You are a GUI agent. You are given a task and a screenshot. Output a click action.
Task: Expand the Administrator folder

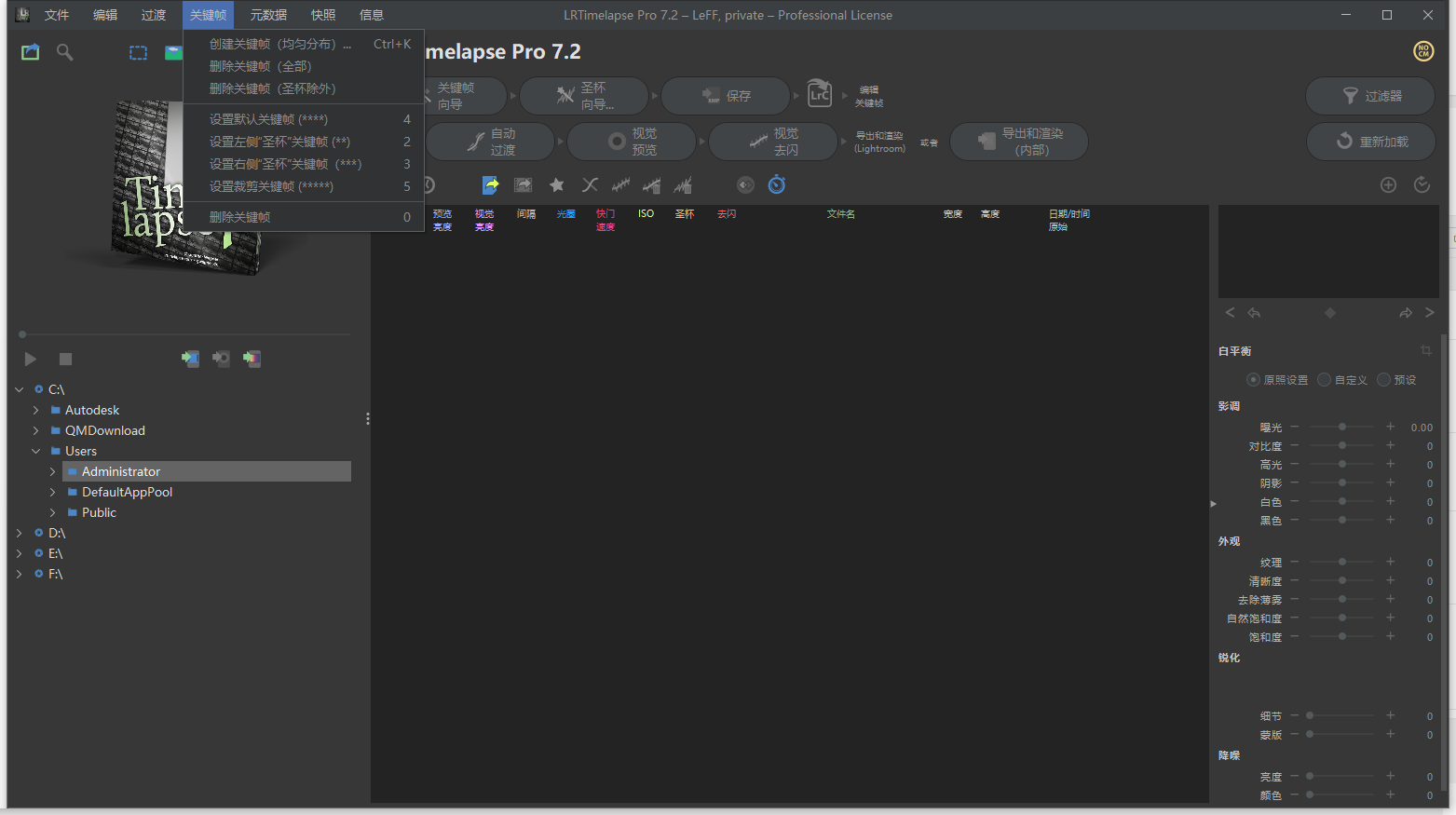click(52, 471)
